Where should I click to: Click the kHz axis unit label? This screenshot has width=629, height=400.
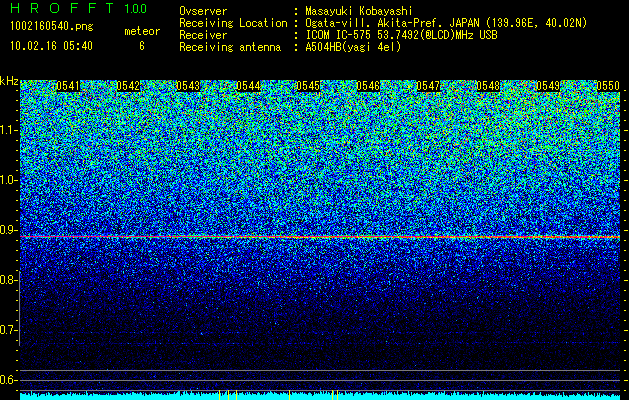(9, 81)
